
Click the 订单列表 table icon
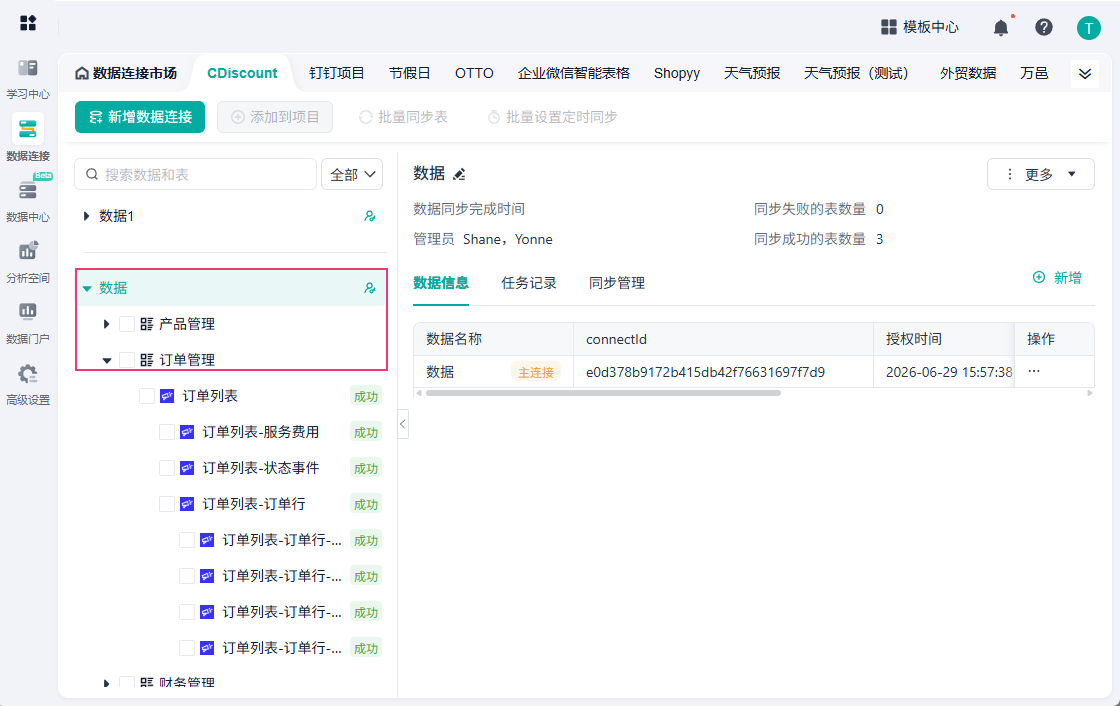click(167, 396)
